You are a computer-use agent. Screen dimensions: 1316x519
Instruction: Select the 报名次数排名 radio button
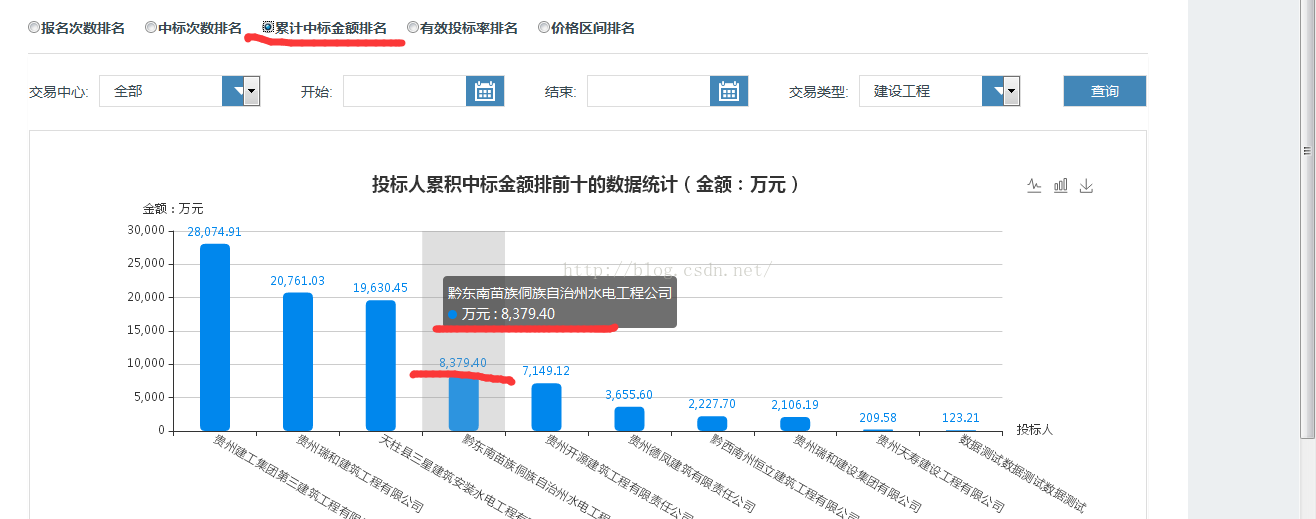[34, 28]
